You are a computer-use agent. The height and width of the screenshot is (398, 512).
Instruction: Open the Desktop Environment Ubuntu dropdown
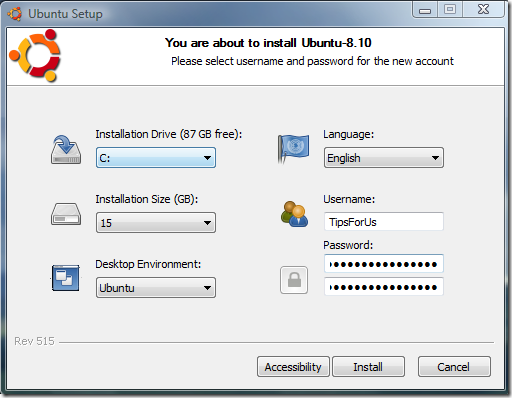[156, 287]
